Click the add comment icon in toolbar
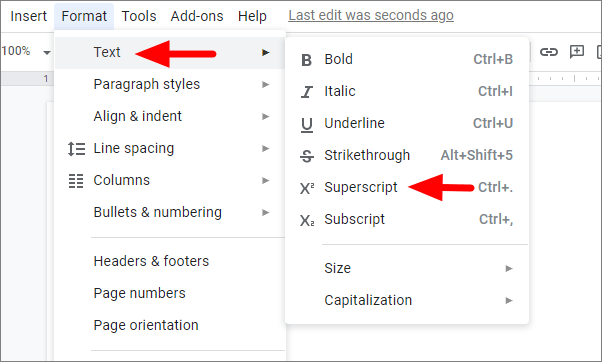This screenshot has width=602, height=362. click(577, 51)
